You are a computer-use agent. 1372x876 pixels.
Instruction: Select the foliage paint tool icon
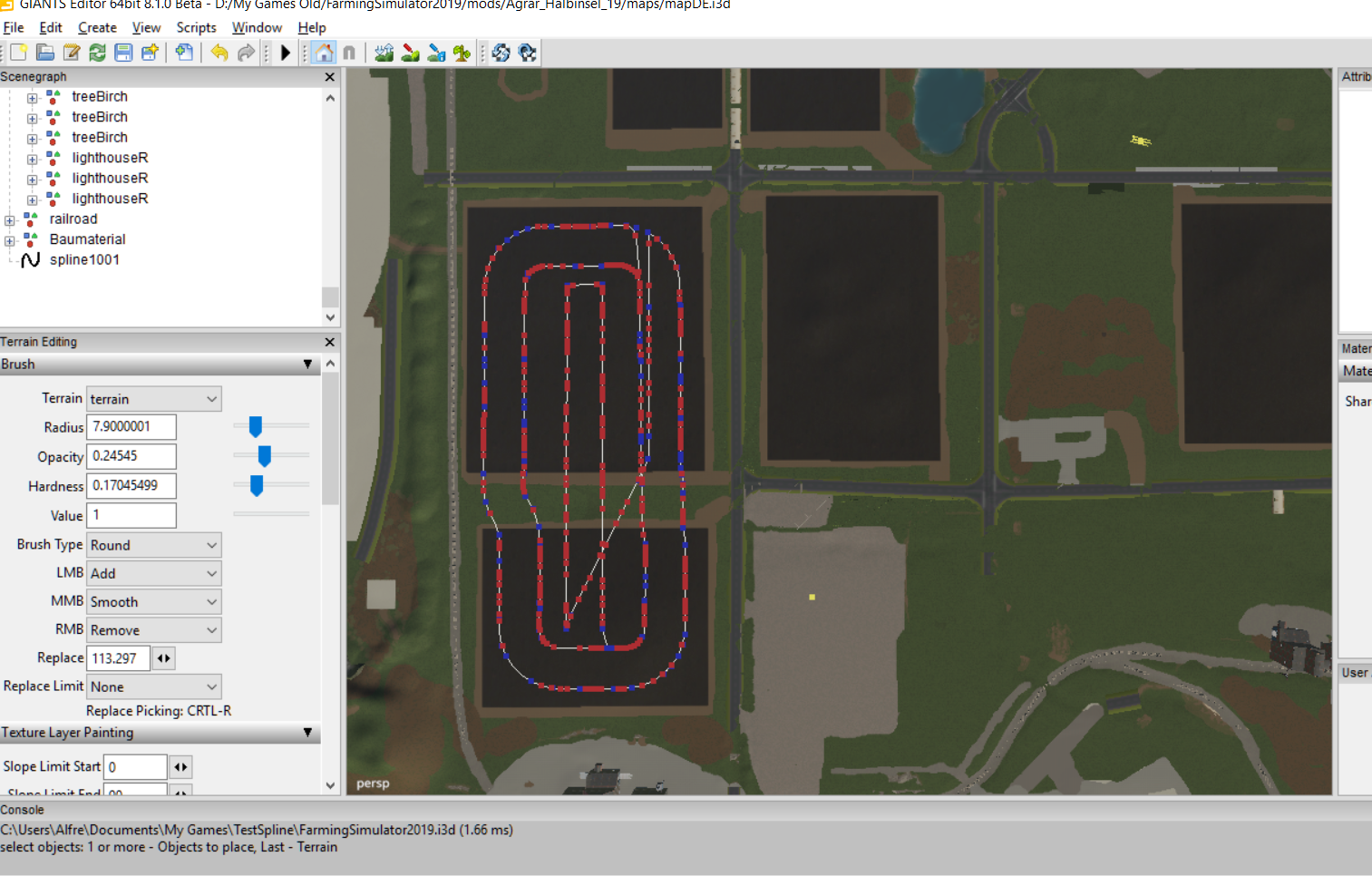point(462,53)
